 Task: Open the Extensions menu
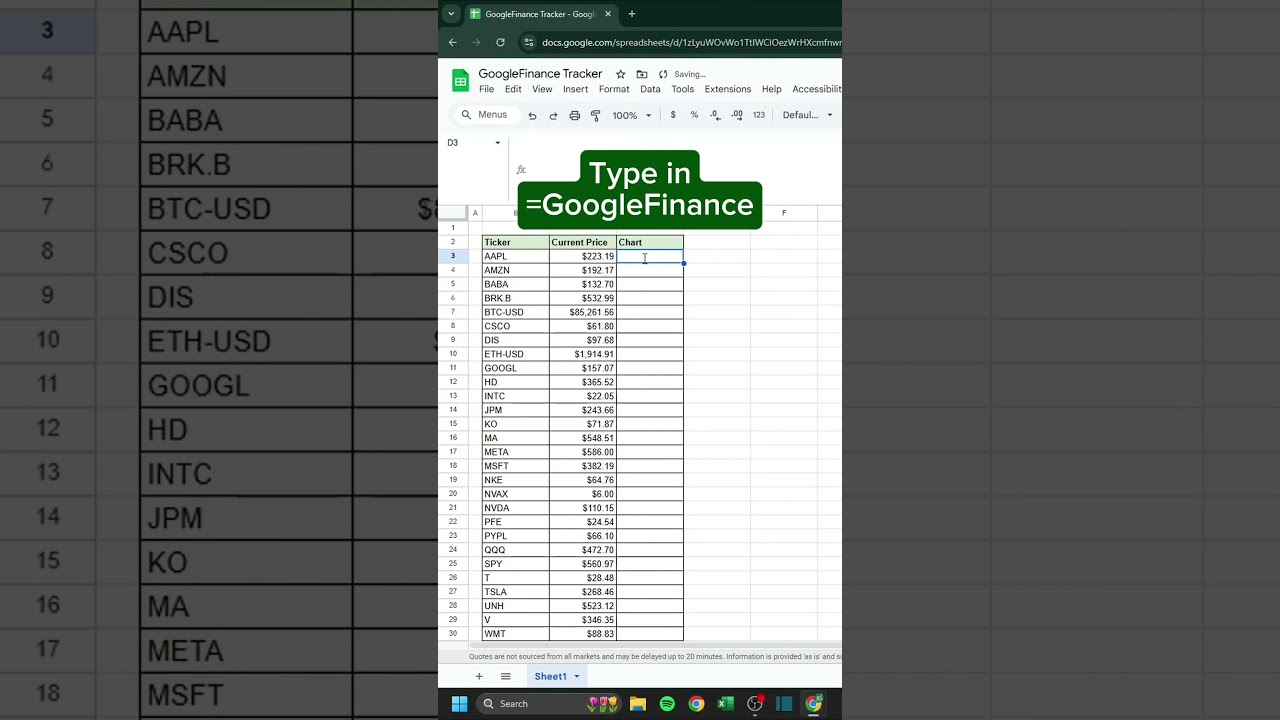coord(728,89)
